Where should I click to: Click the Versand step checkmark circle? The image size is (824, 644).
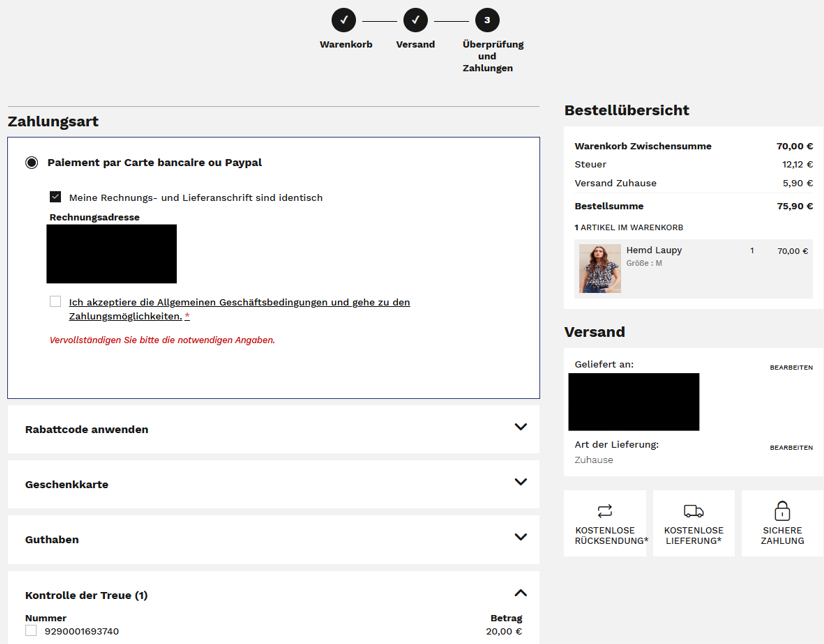pyautogui.click(x=415, y=19)
